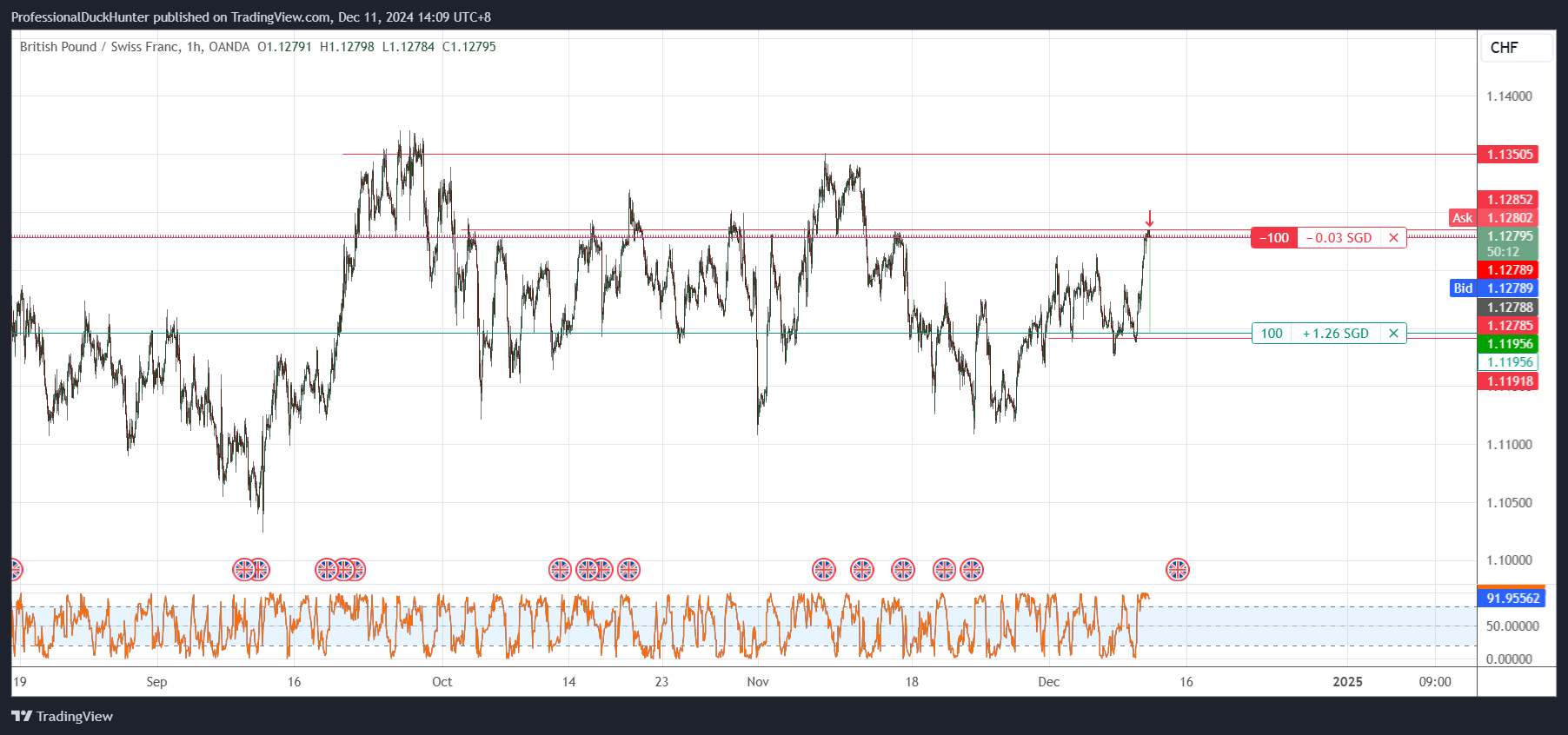The width and height of the screenshot is (1568, 735).
Task: Click the Nov label on time axis
Action: pyautogui.click(x=758, y=682)
